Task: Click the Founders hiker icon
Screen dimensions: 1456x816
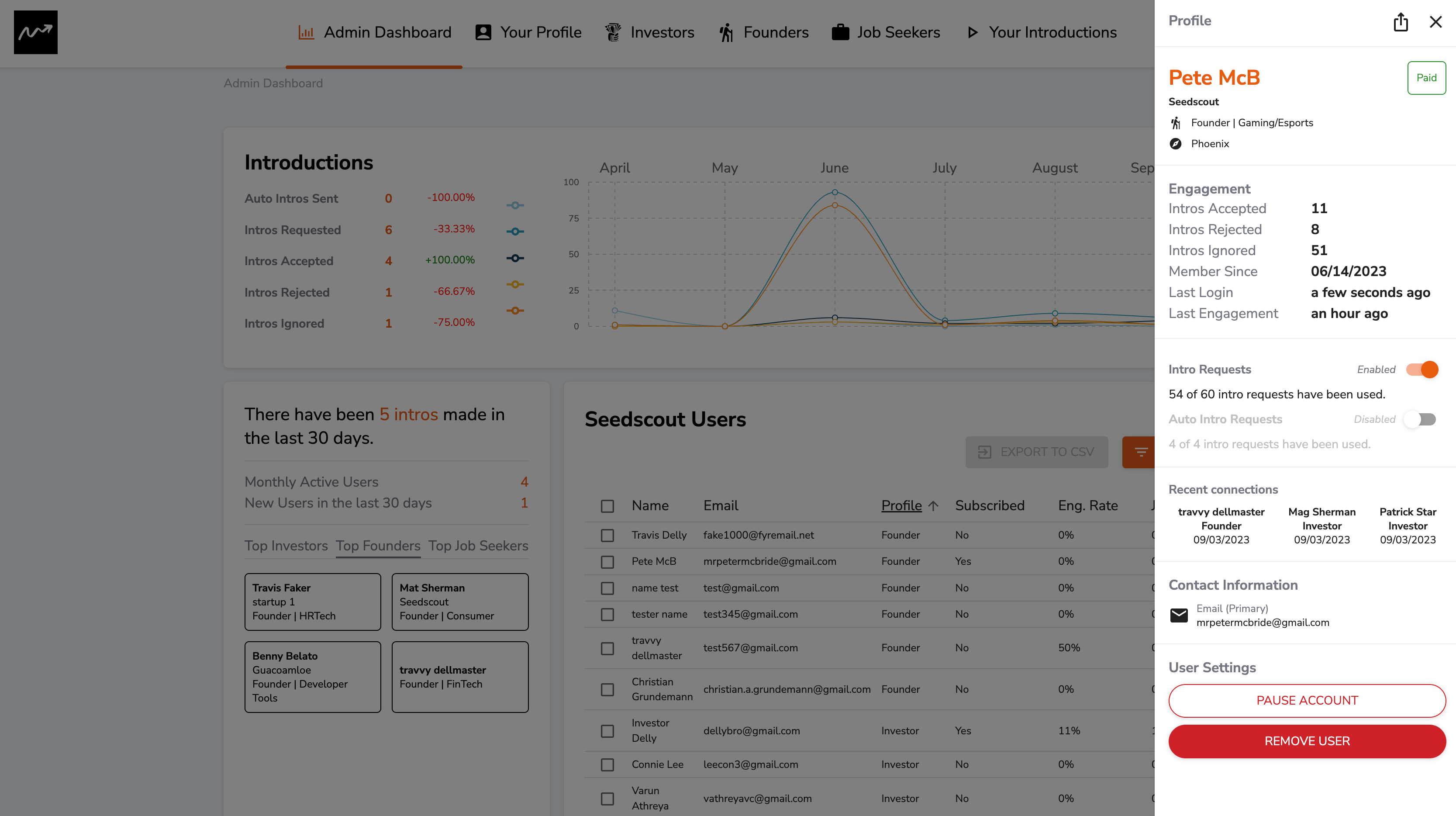Action: tap(726, 32)
